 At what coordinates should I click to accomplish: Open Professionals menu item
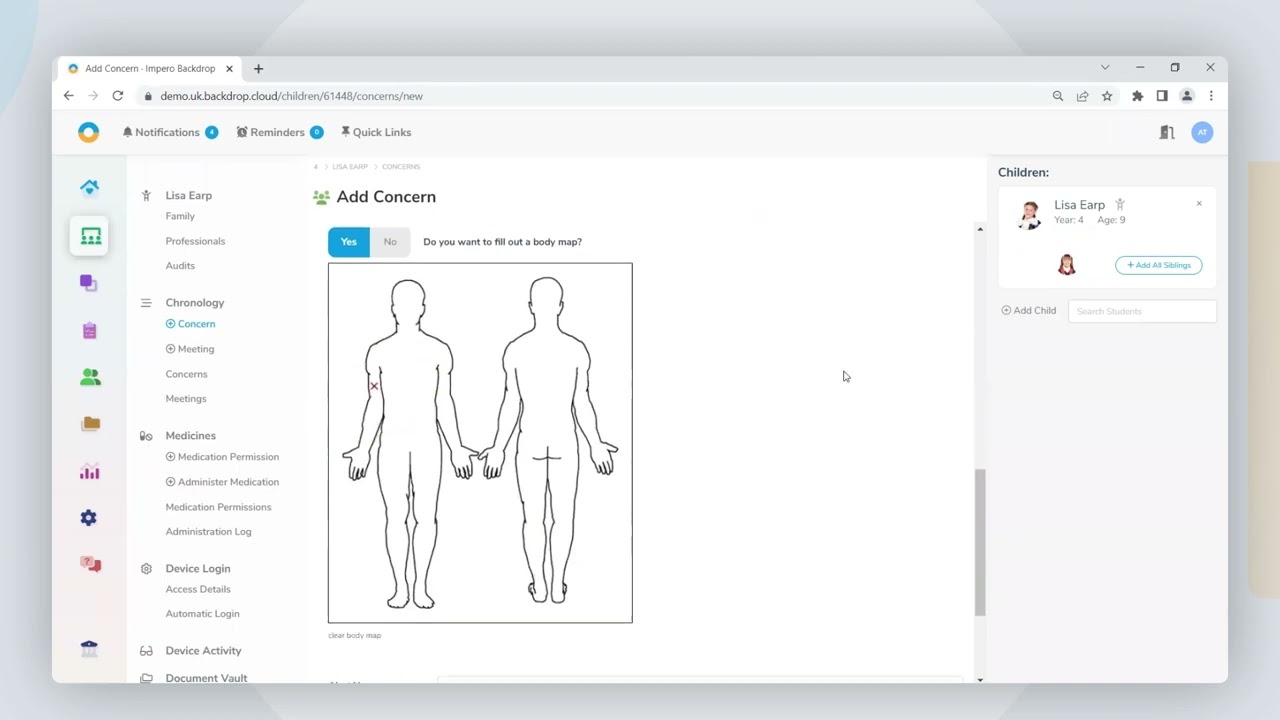coord(195,241)
